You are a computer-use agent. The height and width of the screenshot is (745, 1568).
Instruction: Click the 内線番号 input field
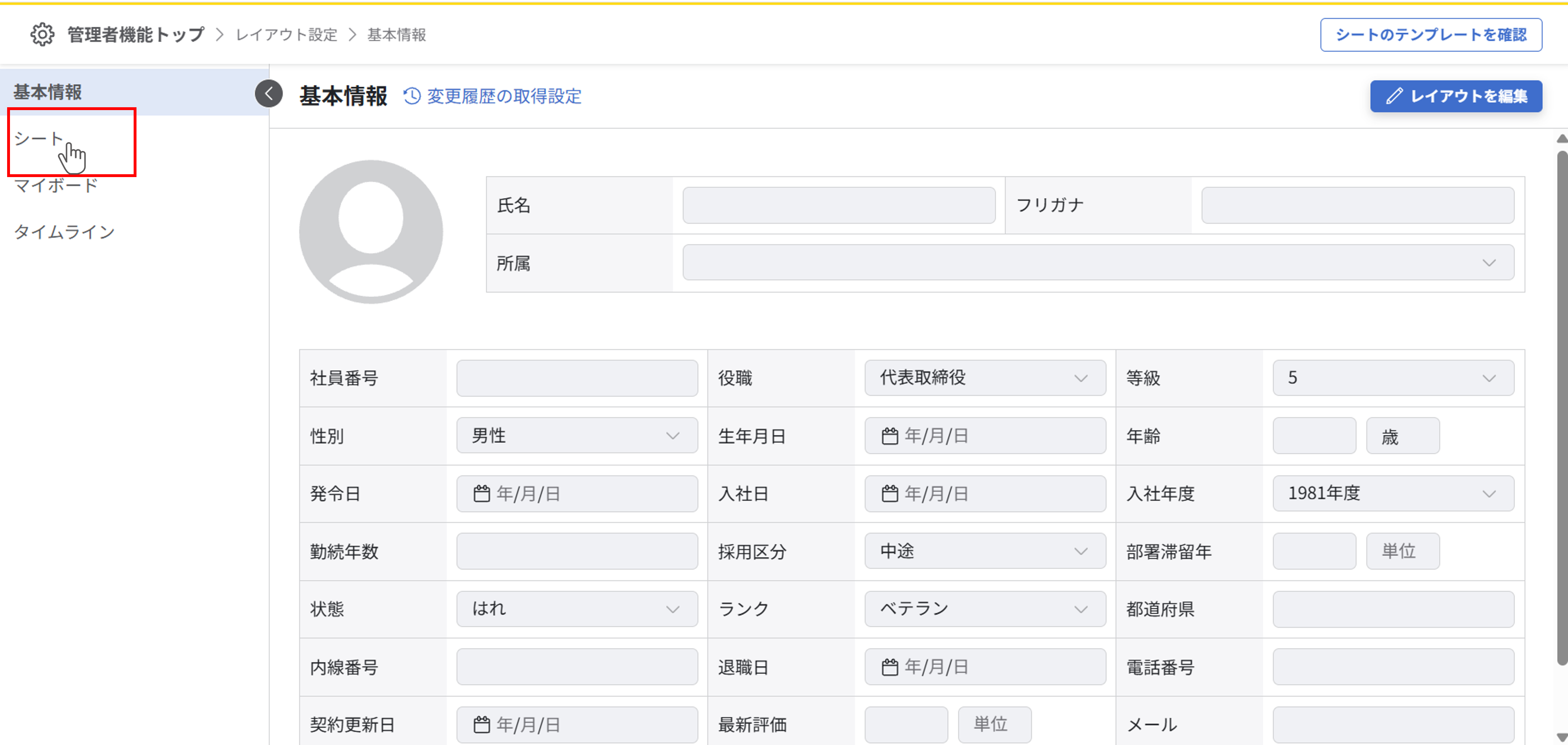[x=577, y=667]
